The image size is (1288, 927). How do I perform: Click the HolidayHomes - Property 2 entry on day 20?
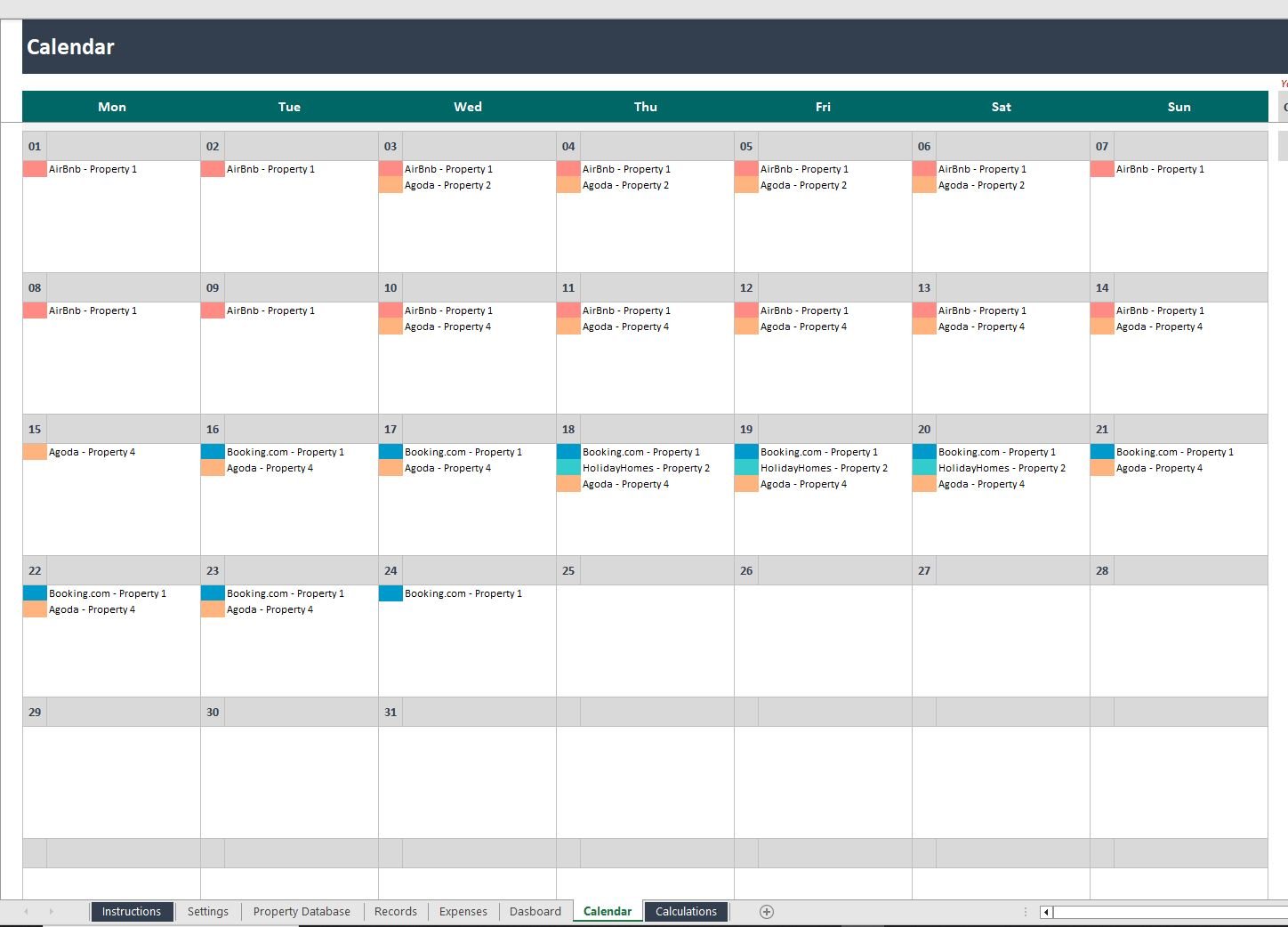point(1002,468)
